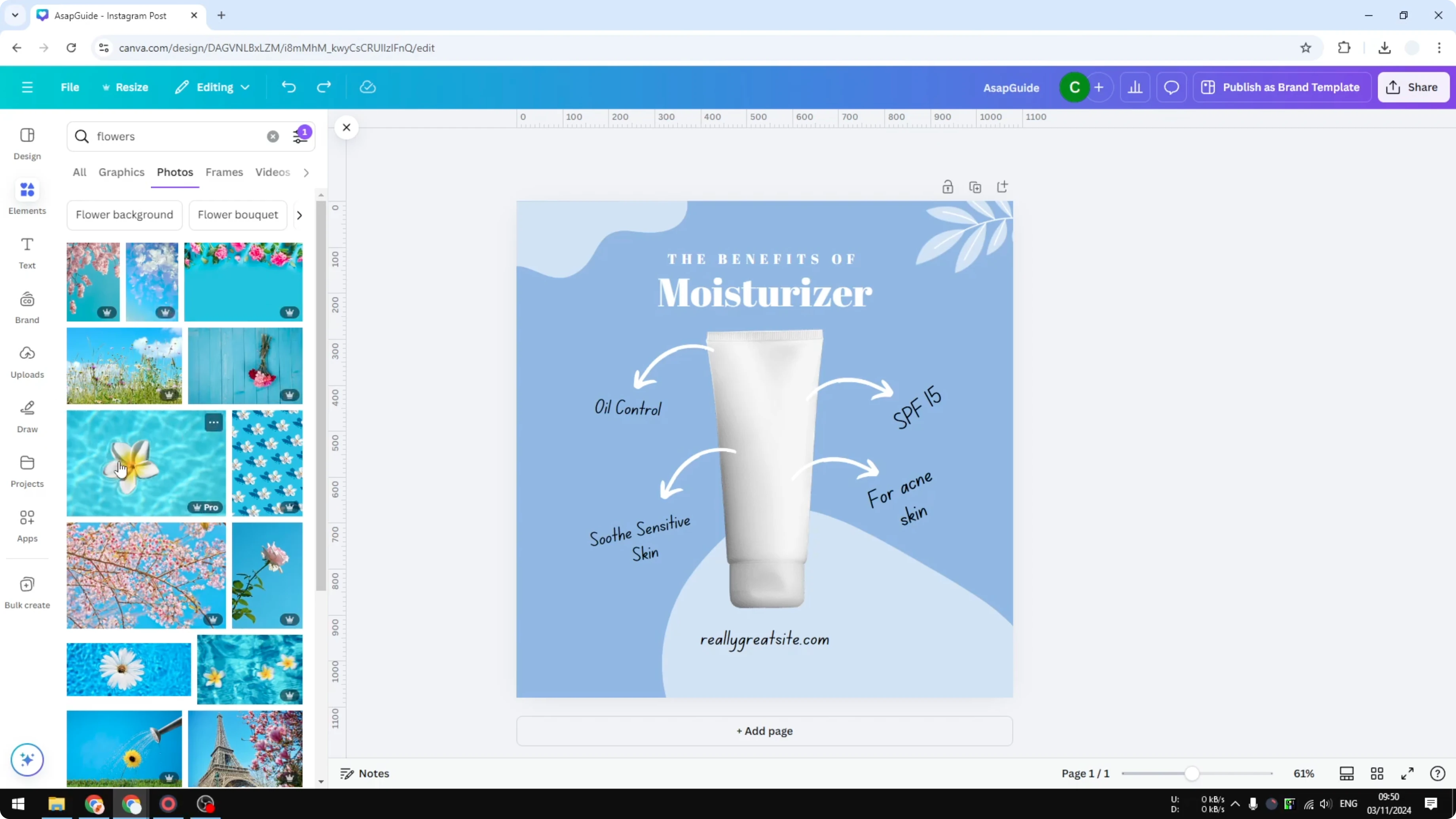Add a new page below the design
The image size is (1456, 819).
(764, 731)
